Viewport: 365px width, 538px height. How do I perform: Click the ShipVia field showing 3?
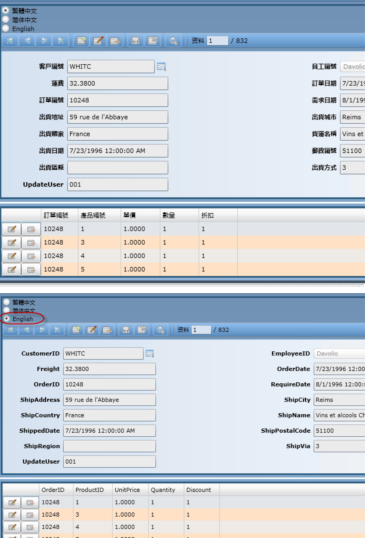(339, 446)
